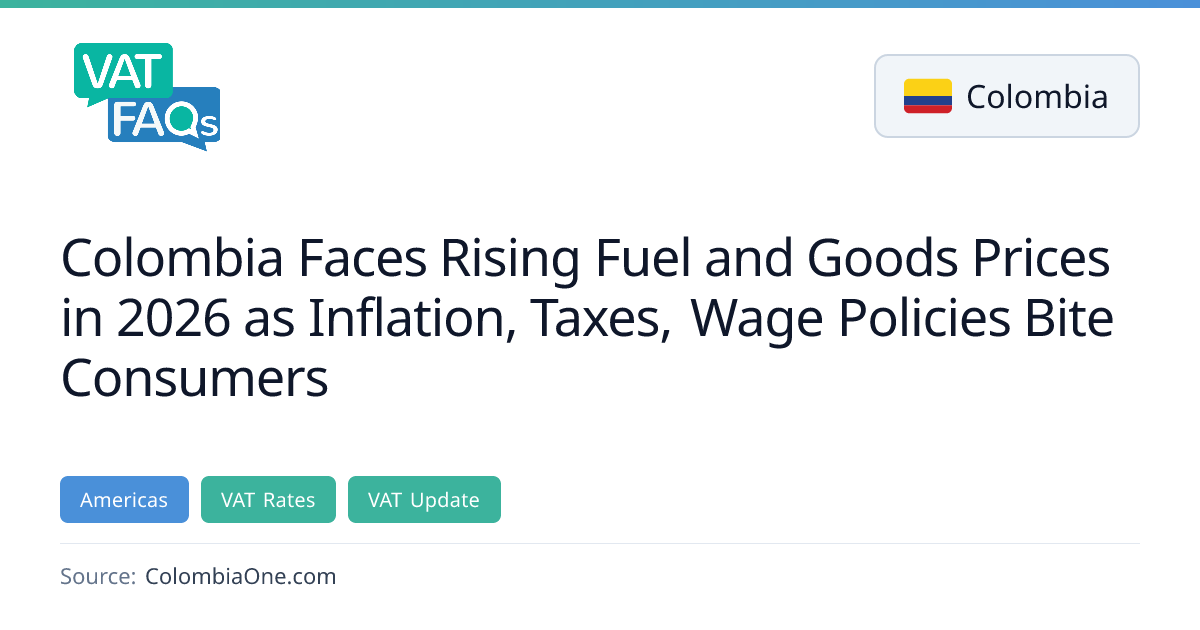This screenshot has width=1200, height=630.
Task: Open the VAT Update tag
Action: coord(424,500)
